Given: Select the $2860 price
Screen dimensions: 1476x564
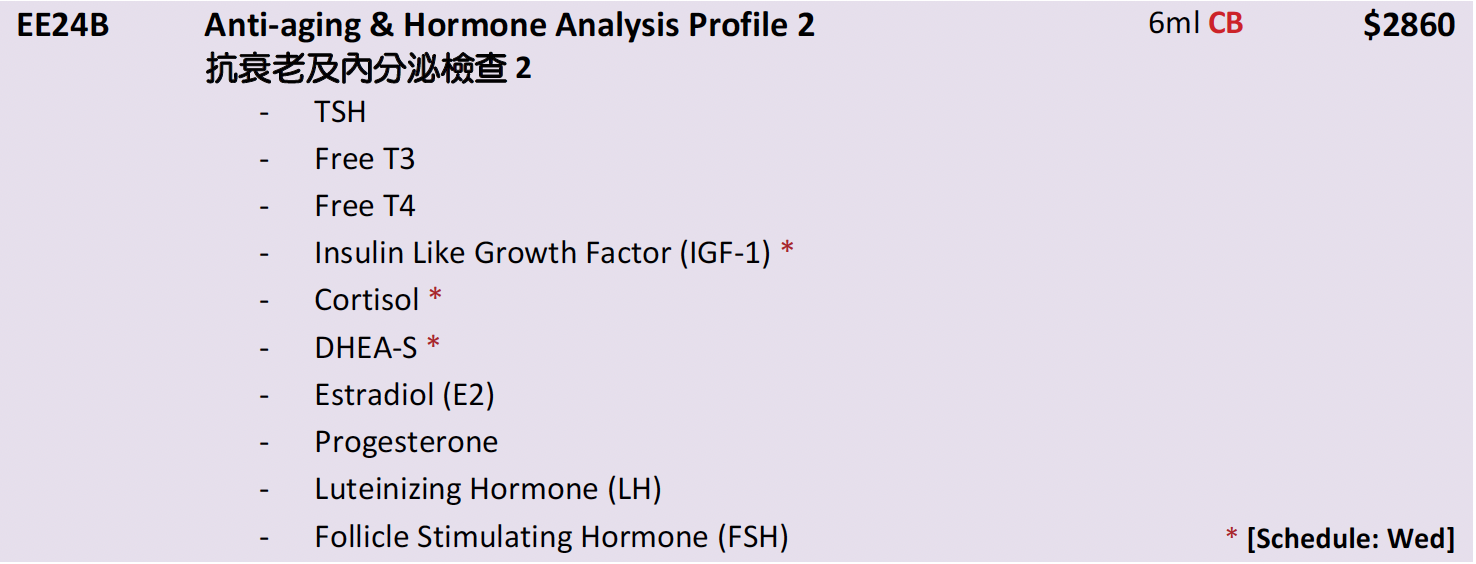Looking at the screenshot, I should [1408, 25].
